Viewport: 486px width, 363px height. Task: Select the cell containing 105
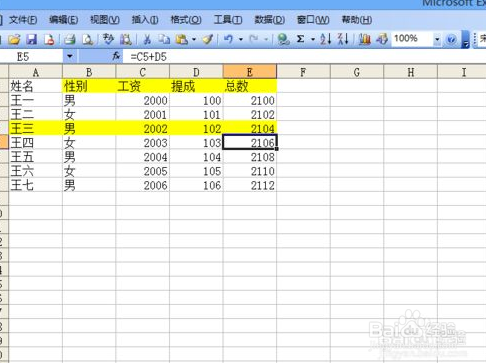(196, 171)
